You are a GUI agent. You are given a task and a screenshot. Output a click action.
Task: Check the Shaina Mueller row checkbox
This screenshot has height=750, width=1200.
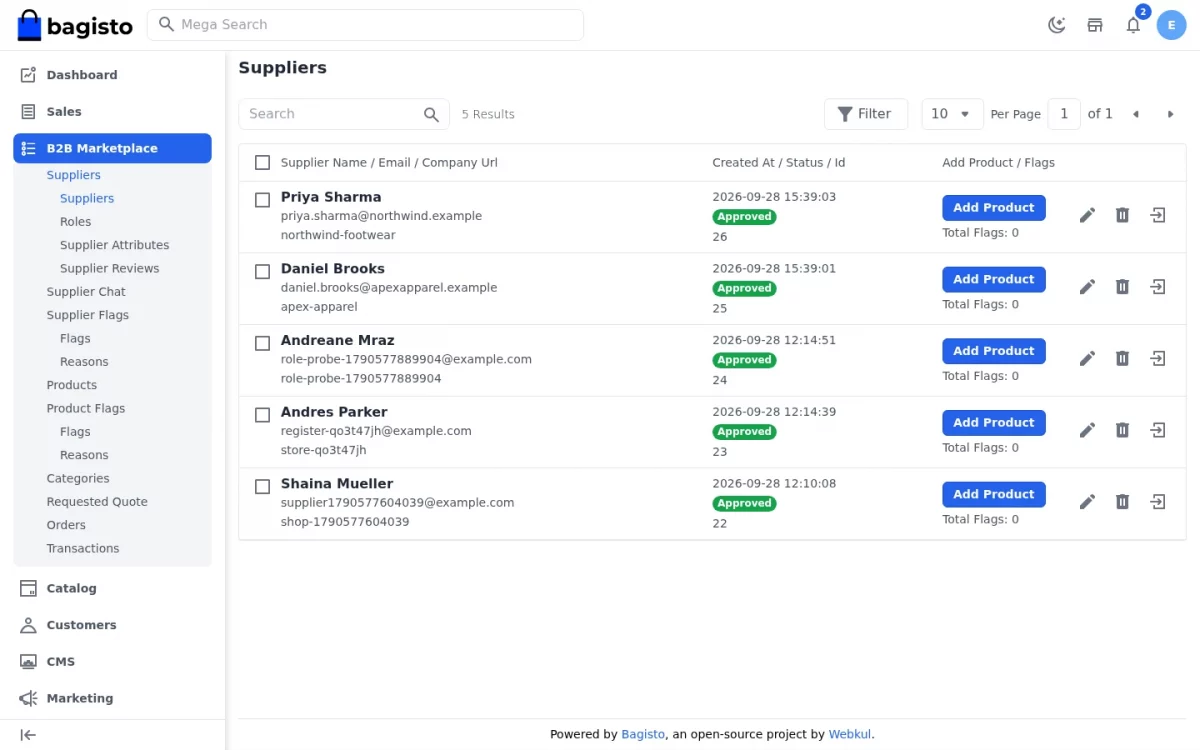(262, 487)
